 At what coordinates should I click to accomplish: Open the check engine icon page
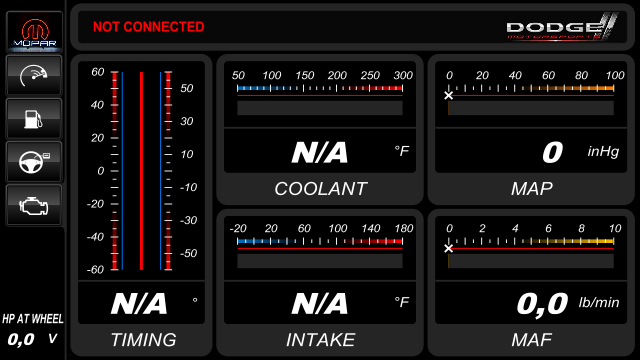click(x=34, y=205)
